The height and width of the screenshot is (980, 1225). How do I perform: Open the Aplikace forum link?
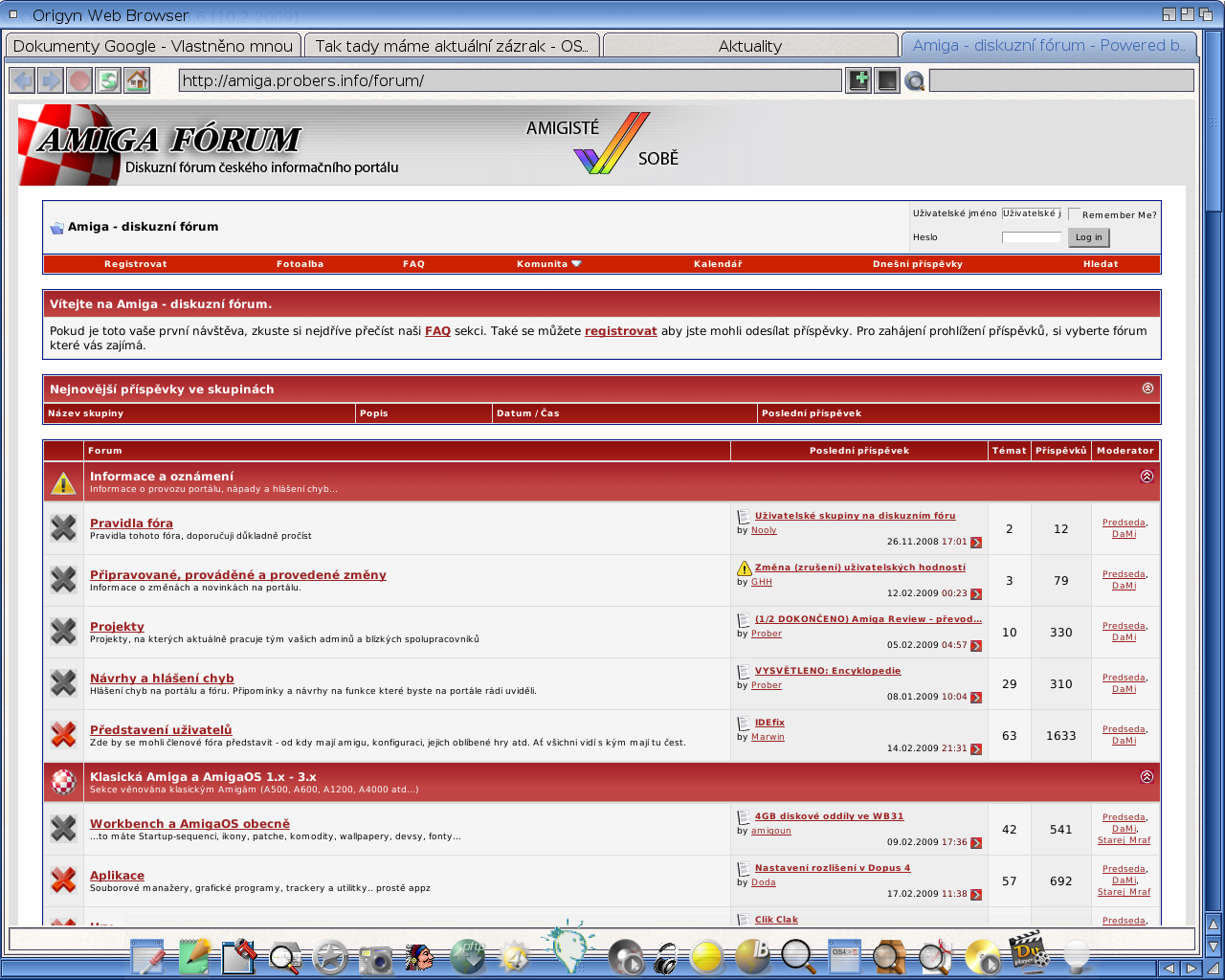coord(117,876)
